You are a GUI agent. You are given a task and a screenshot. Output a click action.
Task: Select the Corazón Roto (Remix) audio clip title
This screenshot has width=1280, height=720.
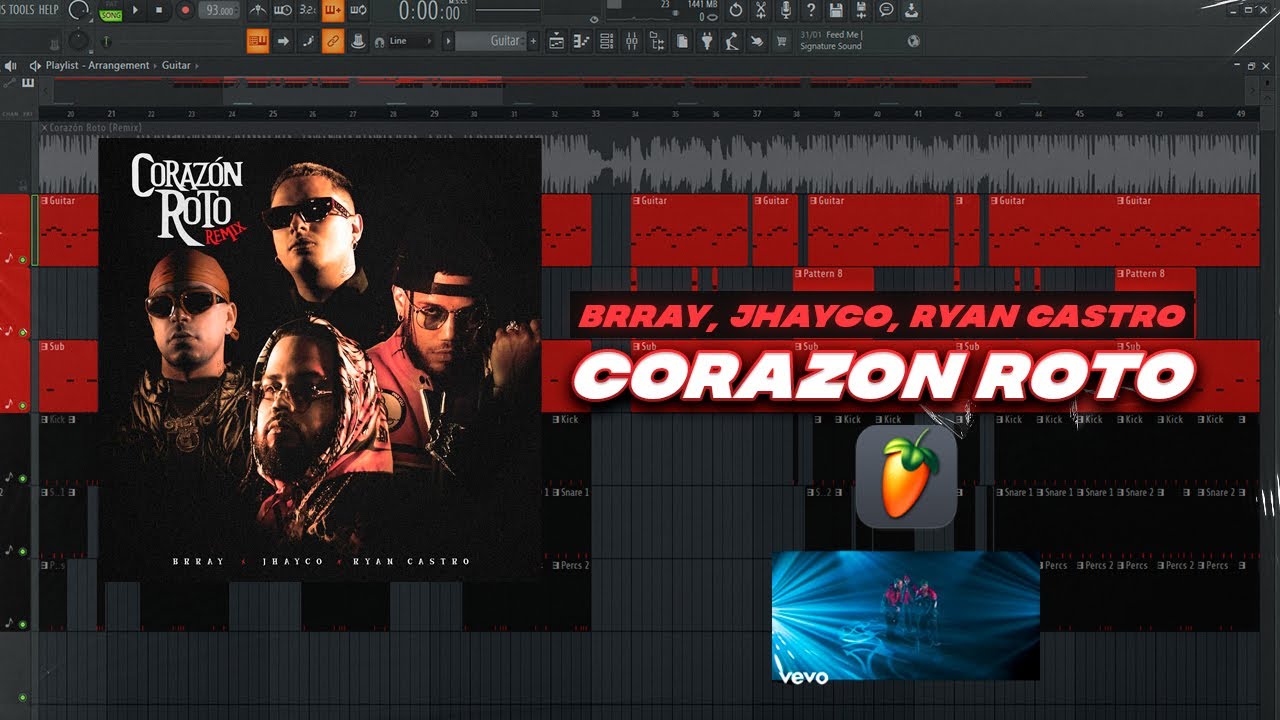click(x=95, y=128)
